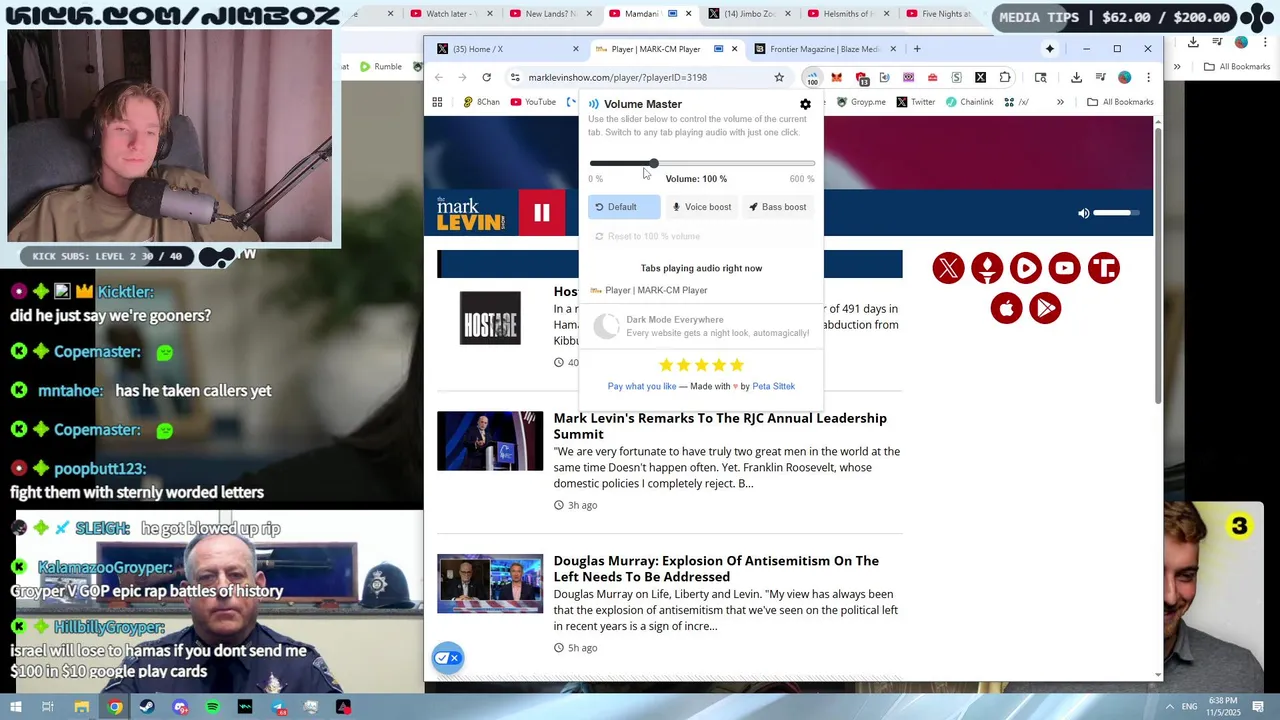Toggle Dark Mode Everywhere switch
This screenshot has height=720, width=1280.
[x=607, y=326]
